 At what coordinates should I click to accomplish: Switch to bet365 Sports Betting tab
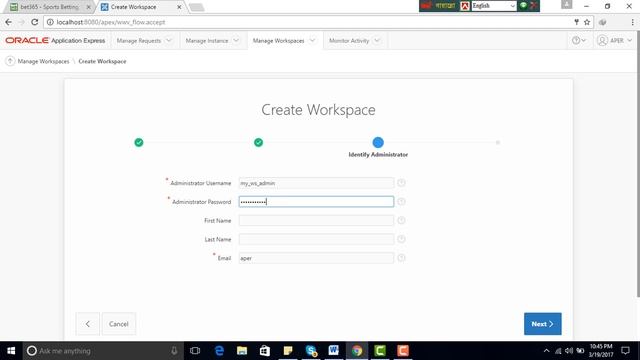tap(49, 7)
